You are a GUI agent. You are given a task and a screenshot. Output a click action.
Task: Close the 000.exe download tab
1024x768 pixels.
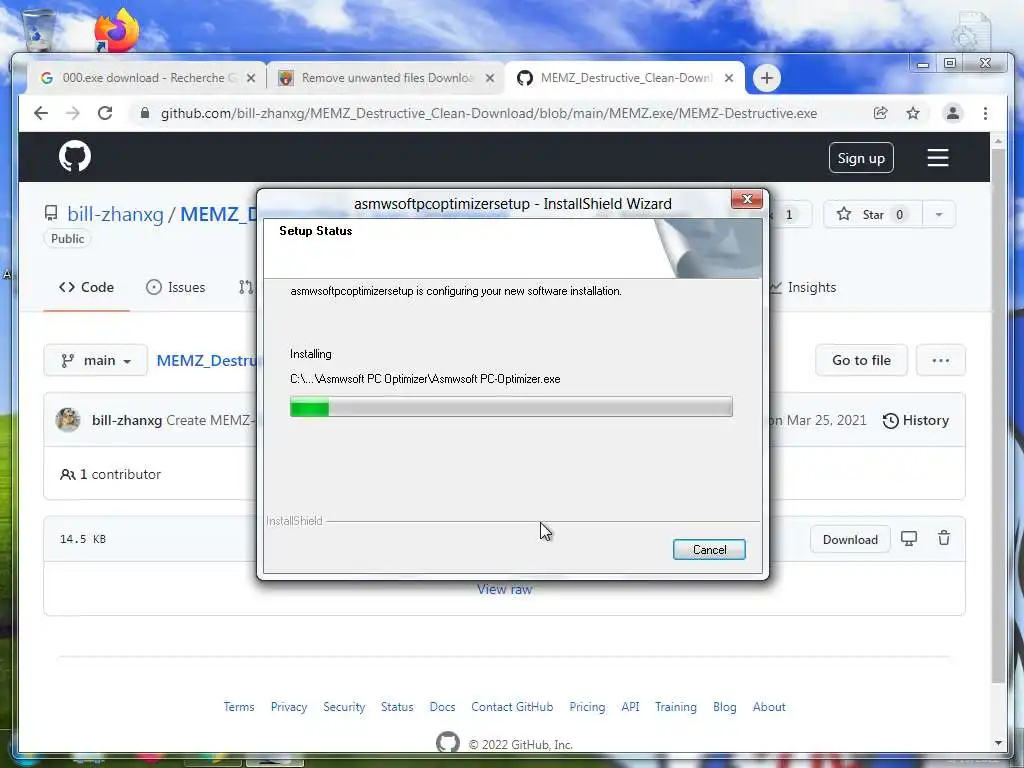point(251,78)
